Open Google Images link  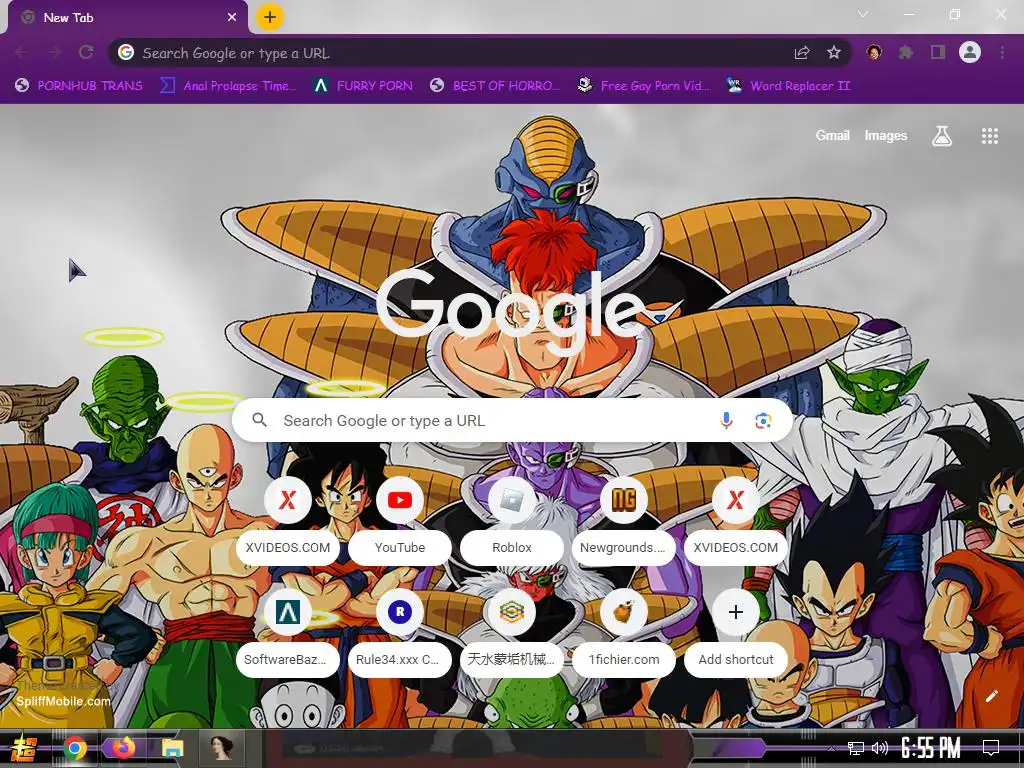[x=886, y=135]
